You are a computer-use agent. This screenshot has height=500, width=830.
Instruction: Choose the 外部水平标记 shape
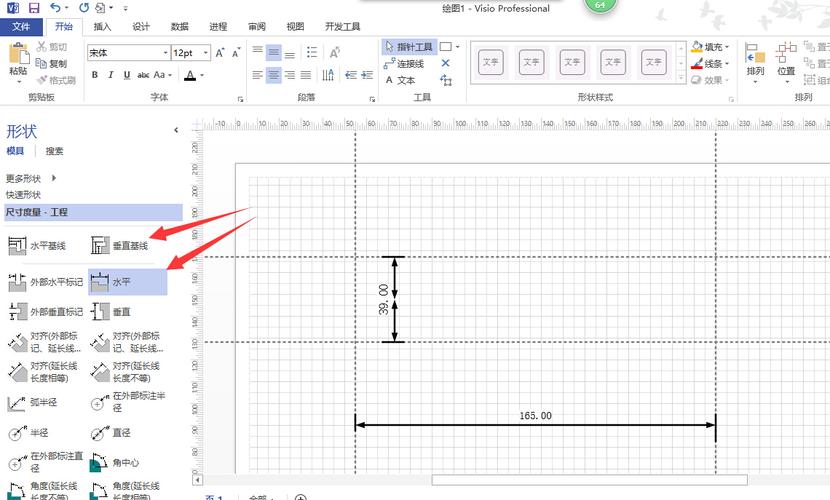click(x=46, y=282)
